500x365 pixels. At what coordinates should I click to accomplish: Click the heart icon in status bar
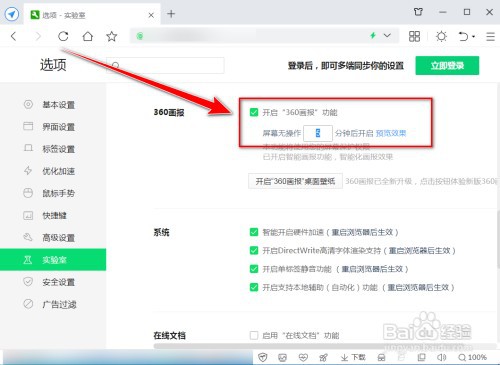click(x=303, y=357)
